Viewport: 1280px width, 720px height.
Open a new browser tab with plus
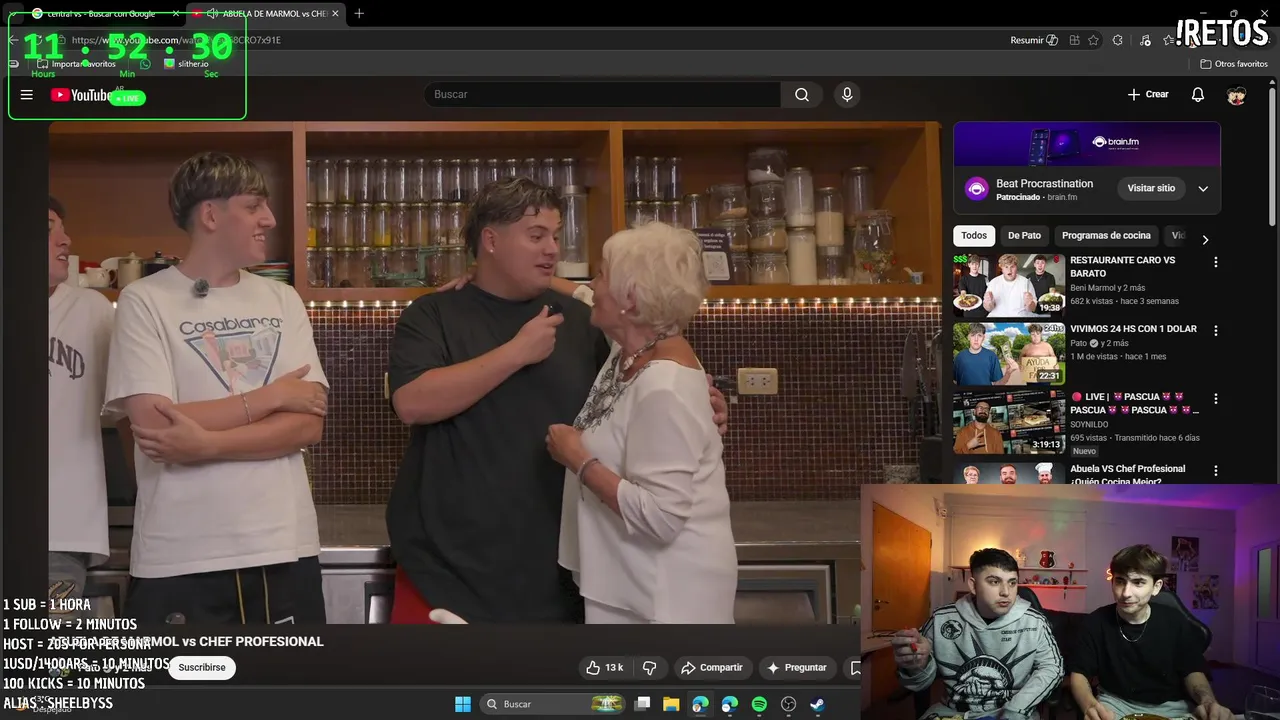[x=359, y=13]
